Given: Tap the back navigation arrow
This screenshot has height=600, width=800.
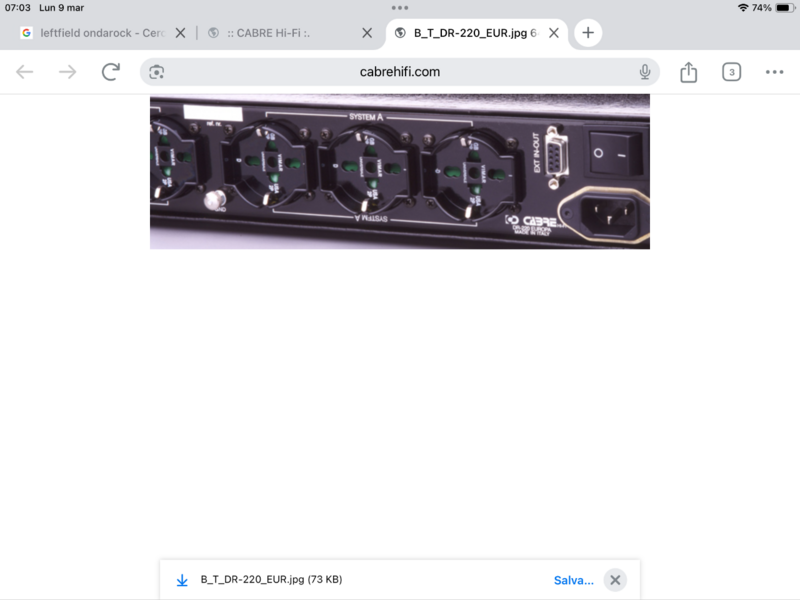Looking at the screenshot, I should [x=22, y=71].
